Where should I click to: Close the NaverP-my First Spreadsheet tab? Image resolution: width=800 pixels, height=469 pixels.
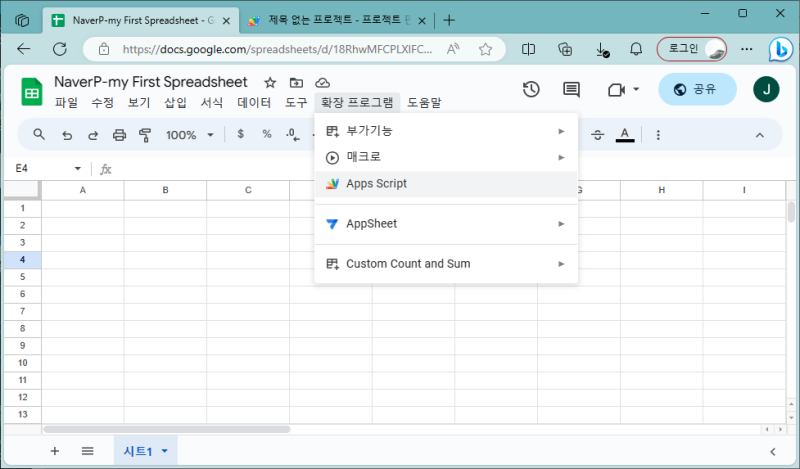pyautogui.click(x=227, y=20)
